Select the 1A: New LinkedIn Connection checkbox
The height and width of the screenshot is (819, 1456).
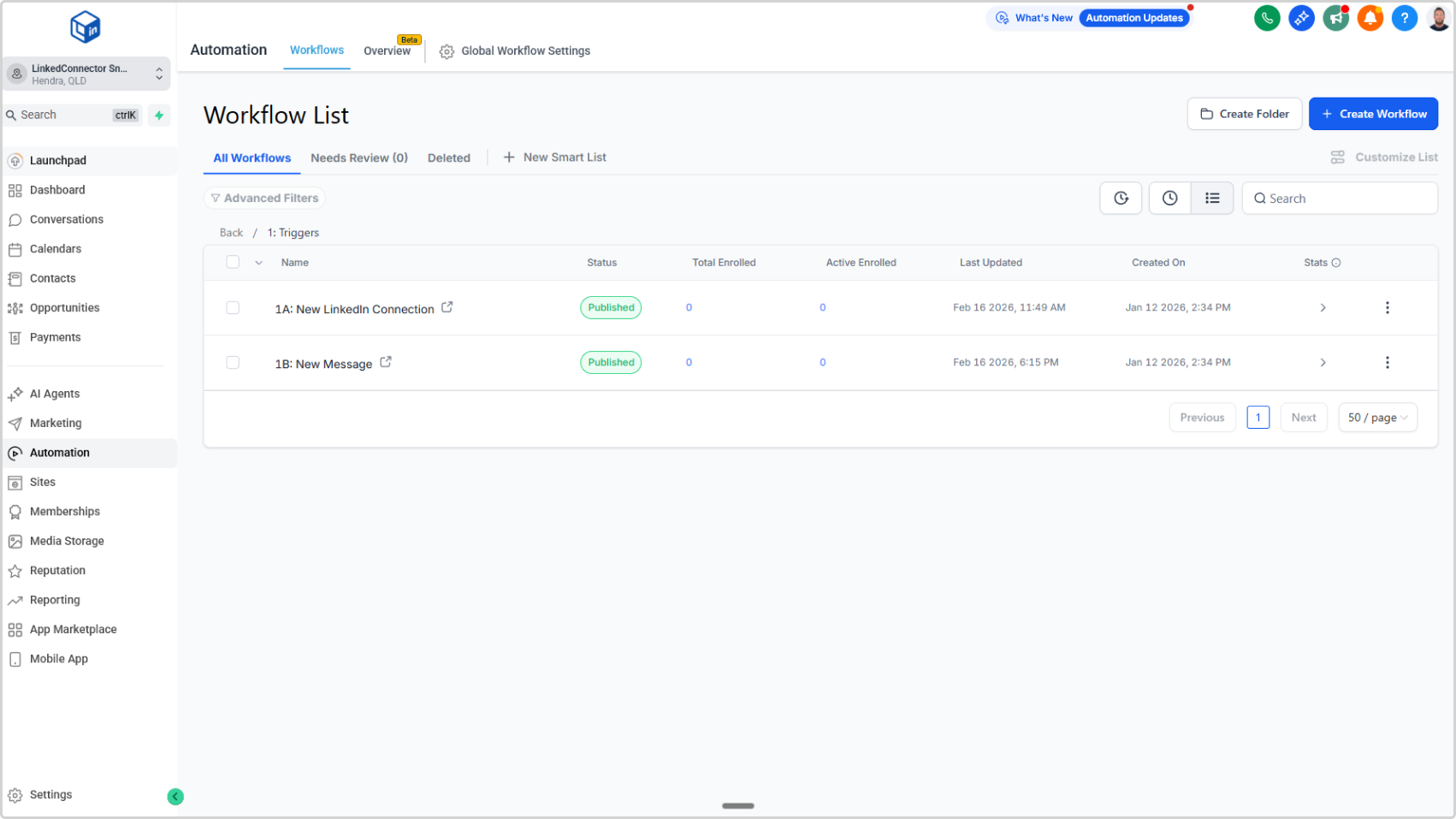click(x=233, y=308)
